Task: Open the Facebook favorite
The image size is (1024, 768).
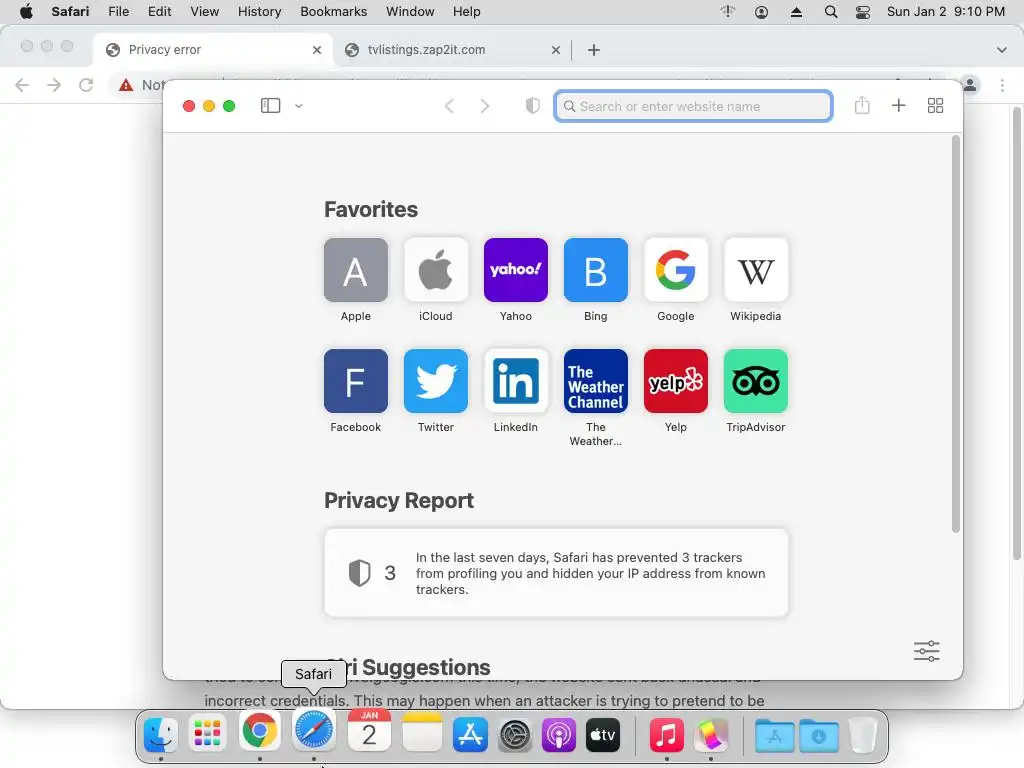Action: [355, 381]
